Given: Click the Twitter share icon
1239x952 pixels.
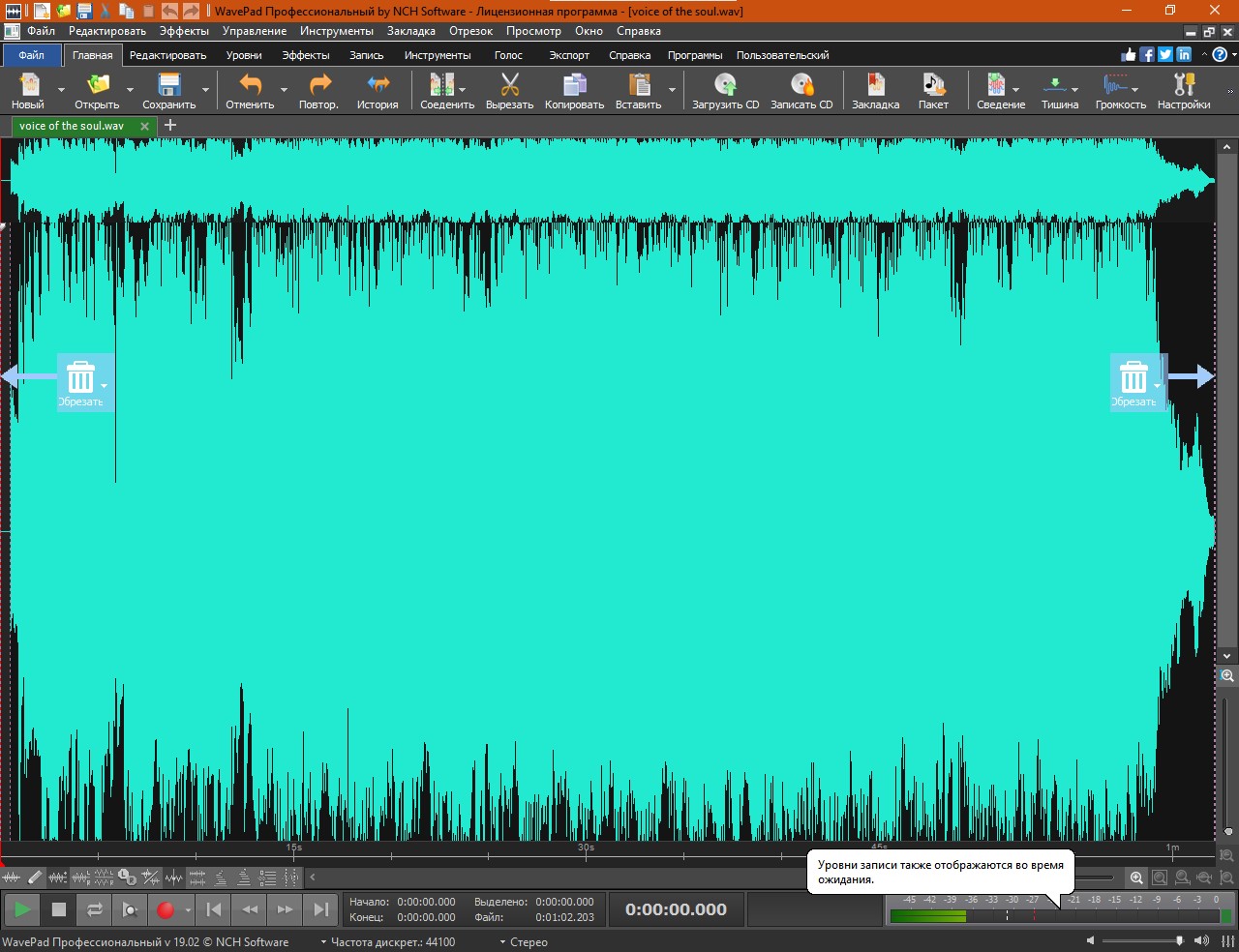Looking at the screenshot, I should pyautogui.click(x=1165, y=55).
